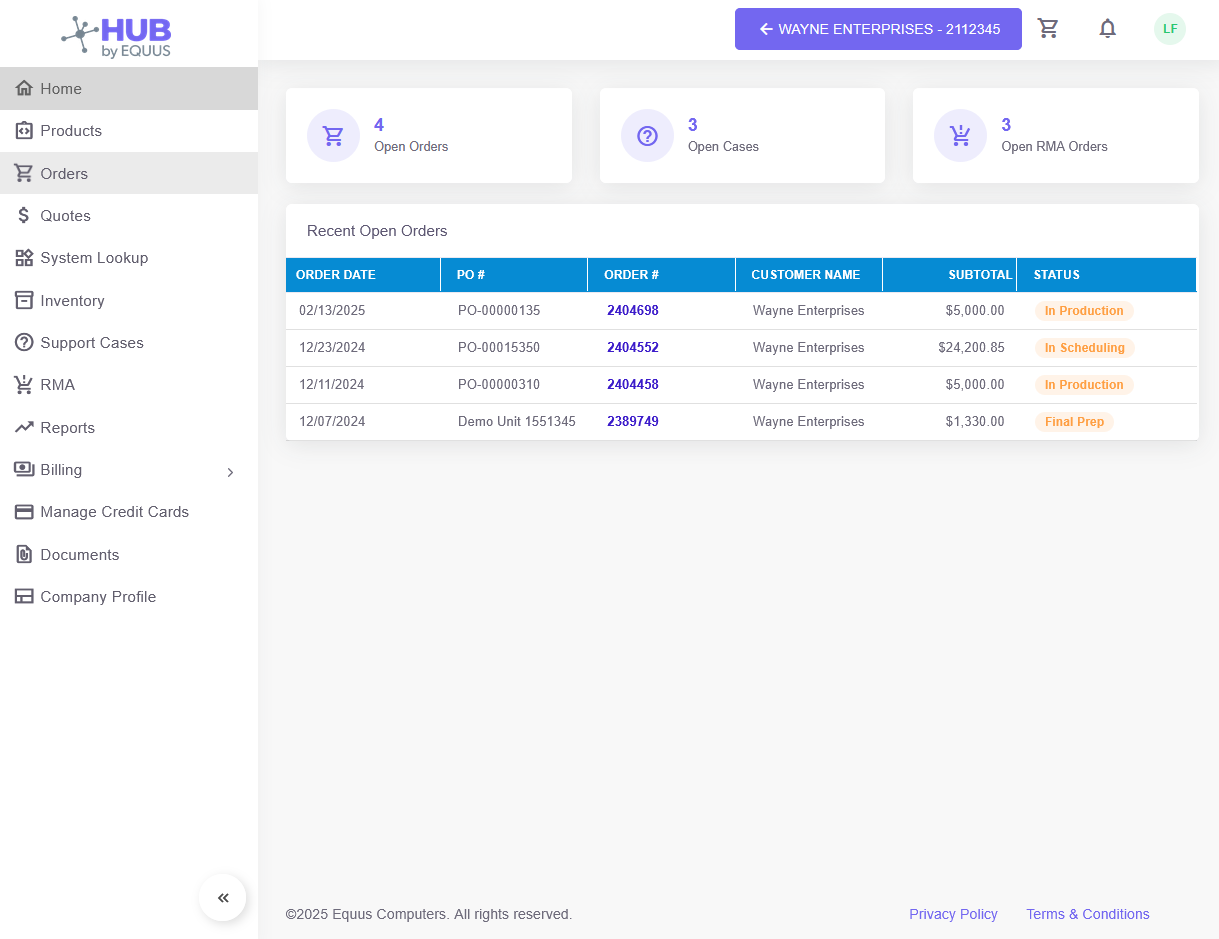Sort by the PO # column header
Image resolution: width=1219 pixels, height=939 pixels.
pyautogui.click(x=514, y=275)
